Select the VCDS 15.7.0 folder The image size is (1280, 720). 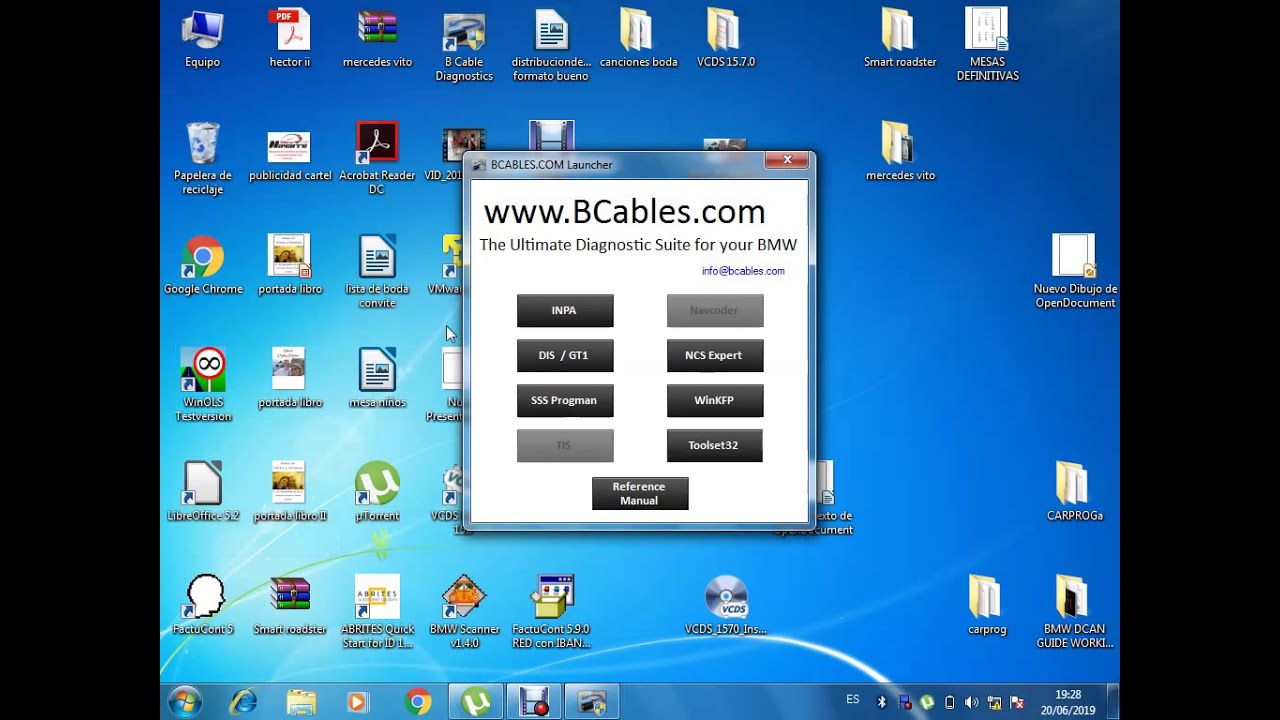(726, 40)
